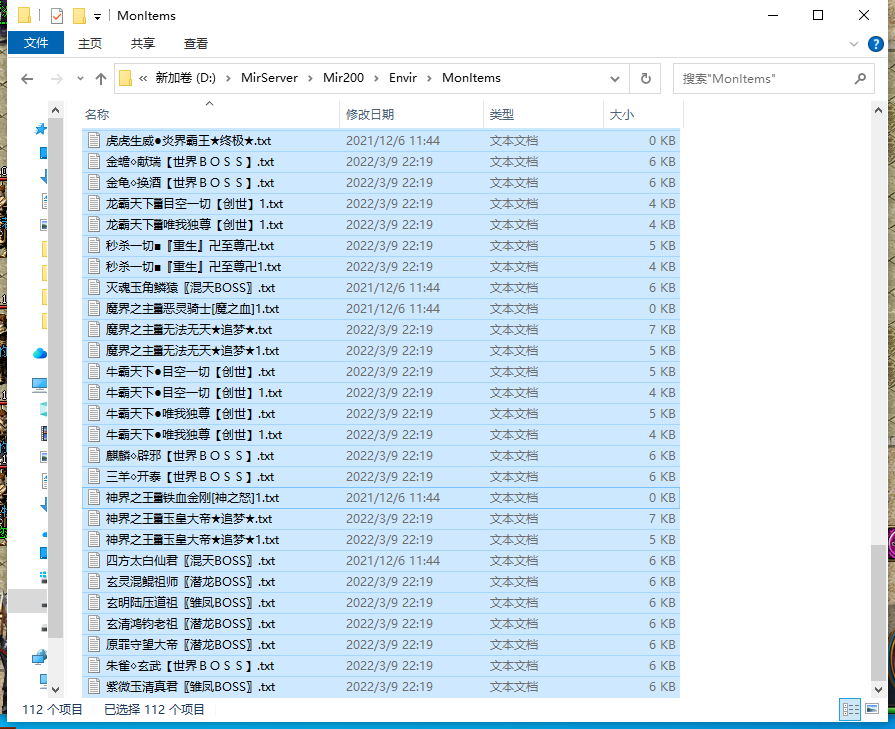Click This PC icon in navigation pane

click(39, 385)
